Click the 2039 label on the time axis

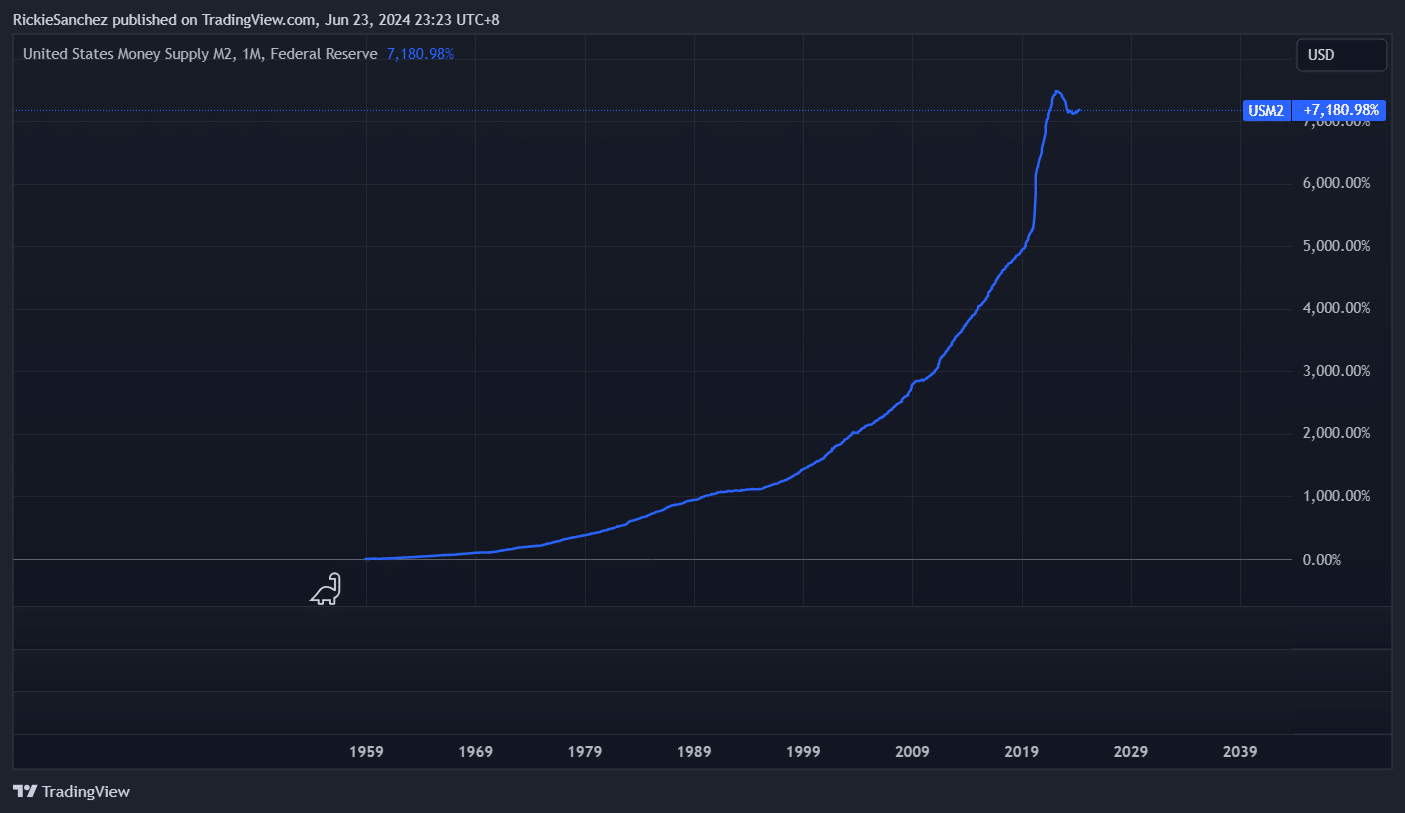click(1240, 751)
